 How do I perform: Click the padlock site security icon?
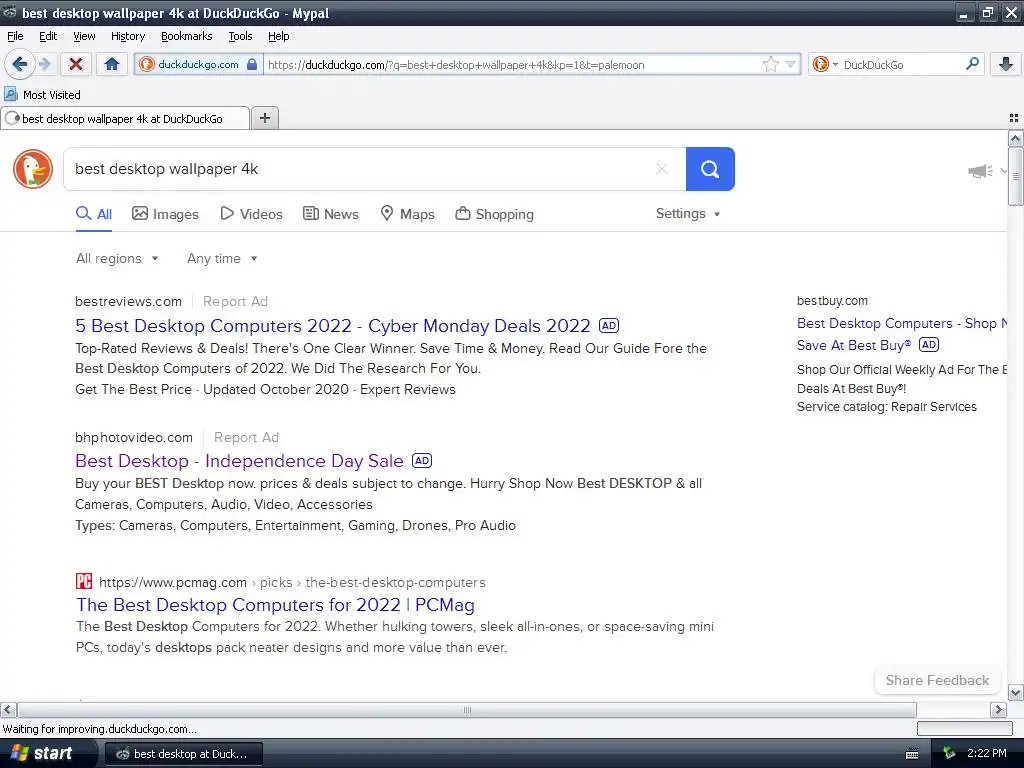pyautogui.click(x=252, y=65)
